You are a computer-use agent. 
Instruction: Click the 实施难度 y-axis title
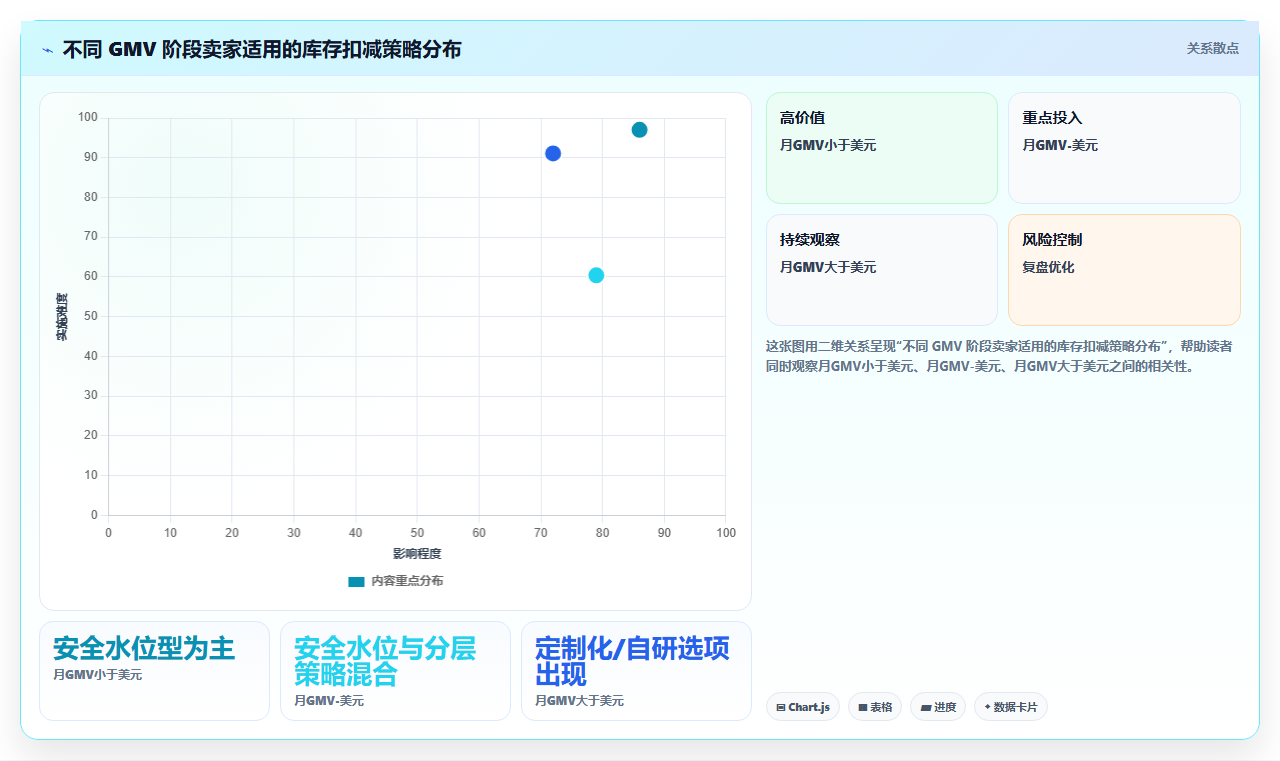62,317
